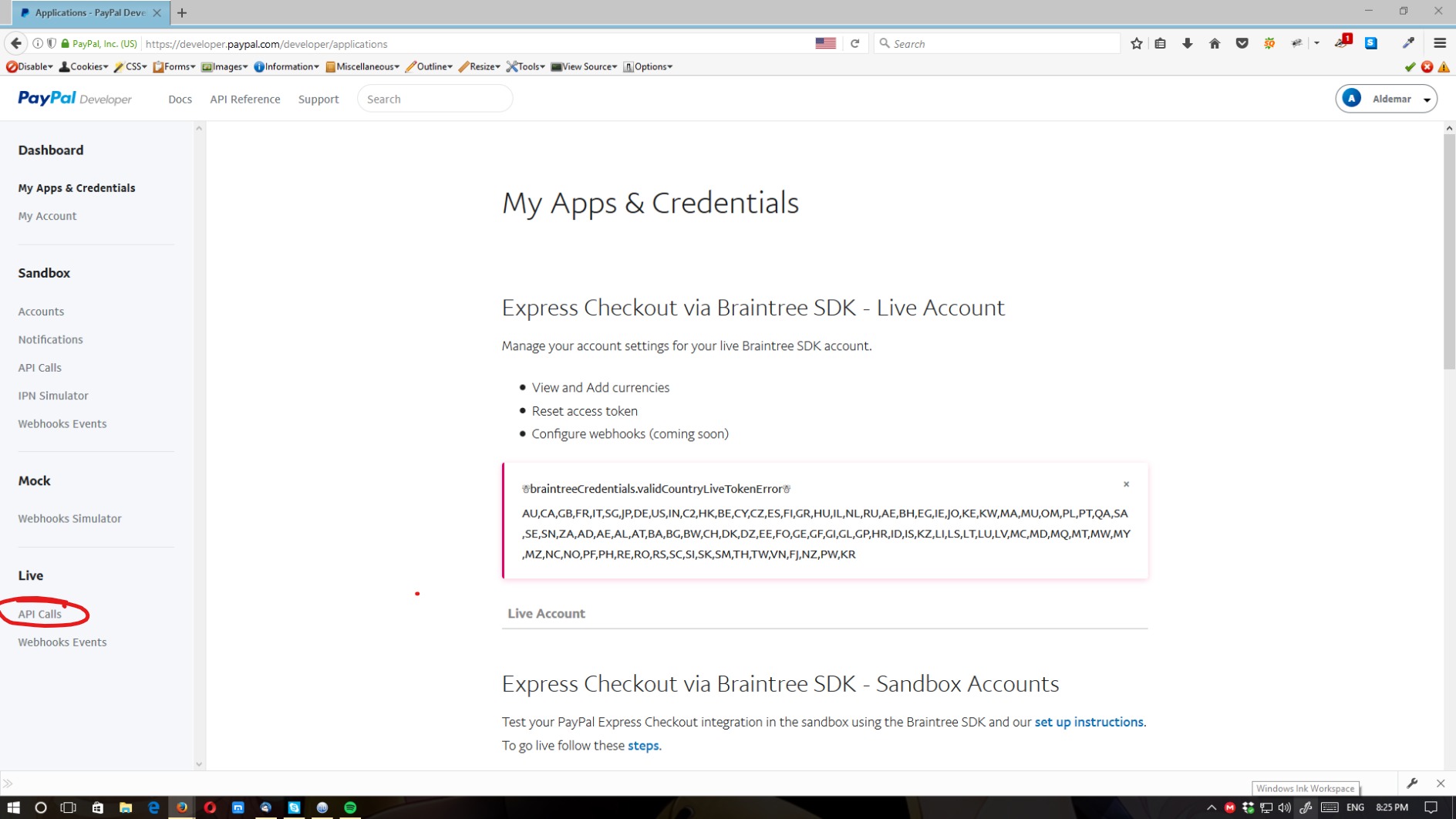
Task: Go to the browser home page icon
Action: 1215,44
